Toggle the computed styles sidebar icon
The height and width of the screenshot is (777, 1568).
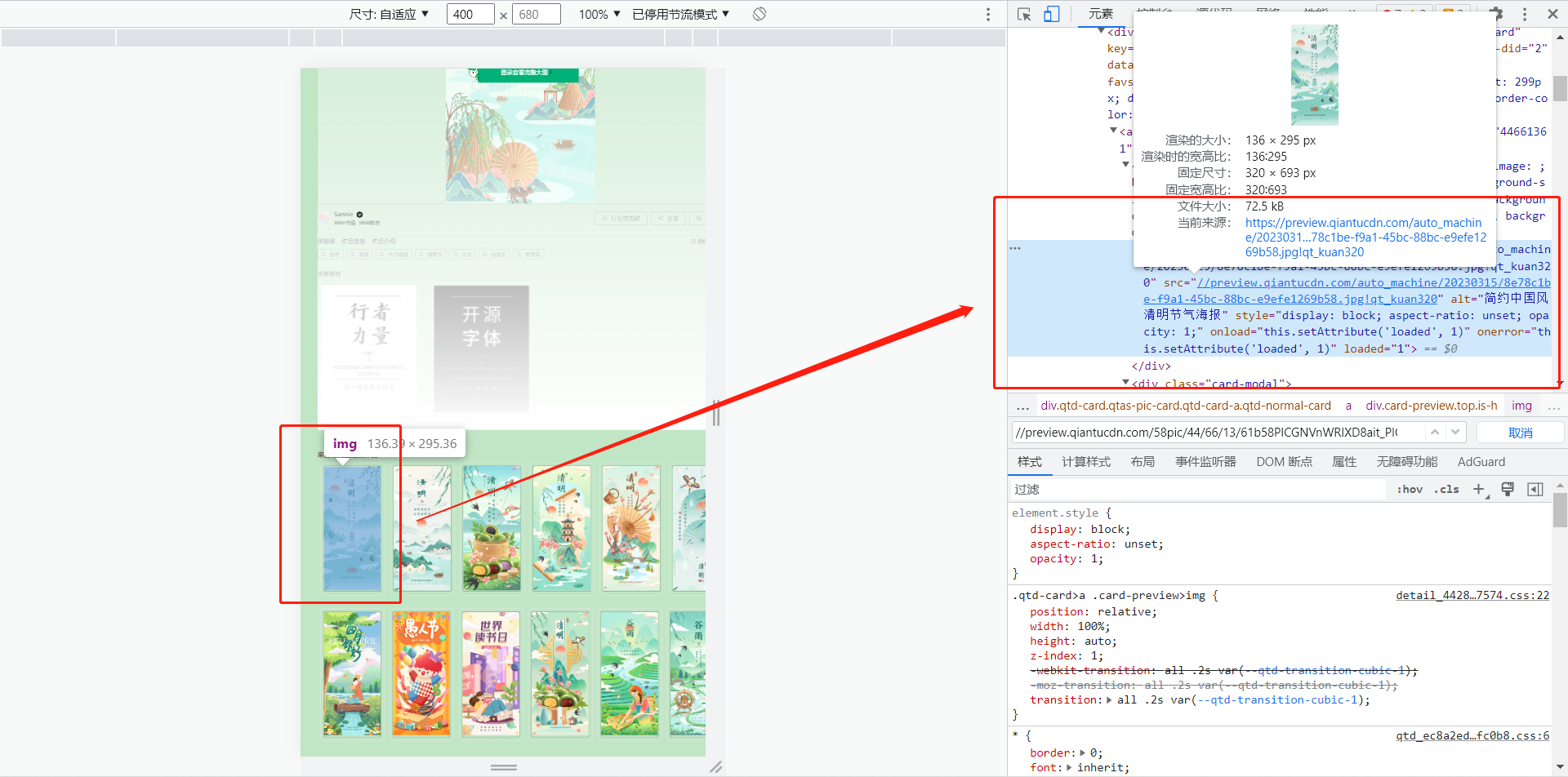tap(1535, 489)
